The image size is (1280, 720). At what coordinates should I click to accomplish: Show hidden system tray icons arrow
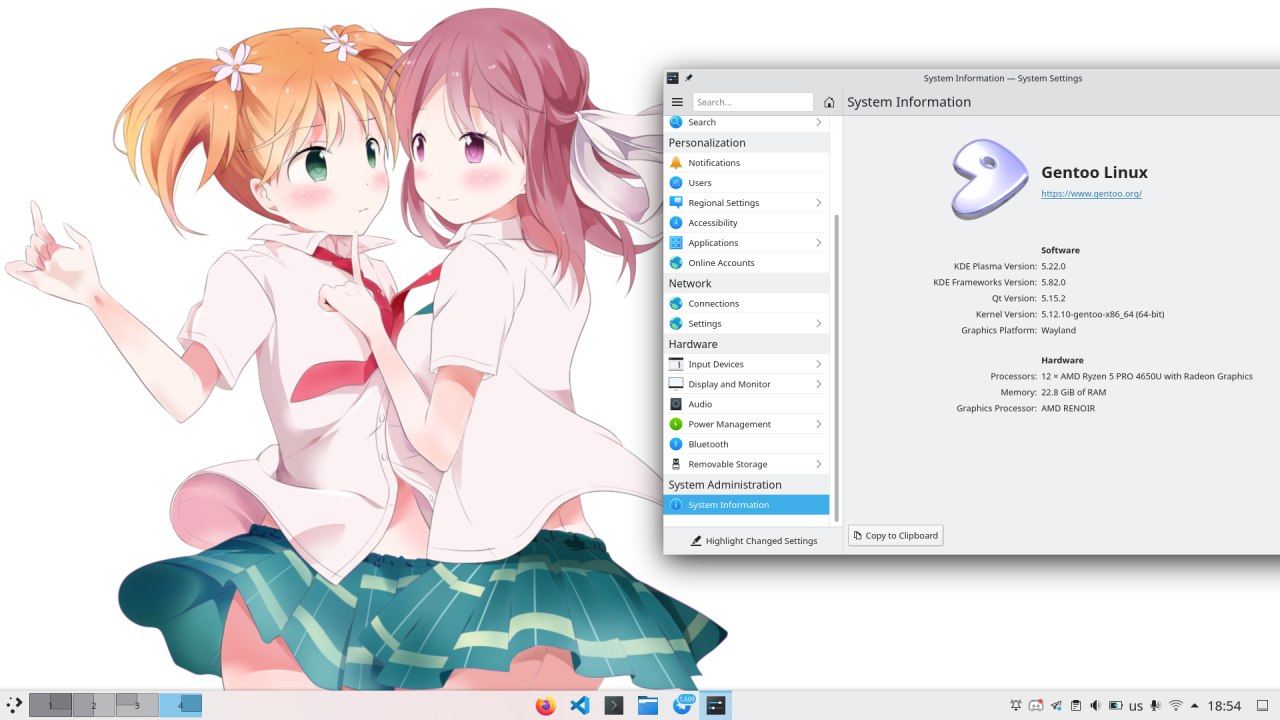pos(1194,706)
